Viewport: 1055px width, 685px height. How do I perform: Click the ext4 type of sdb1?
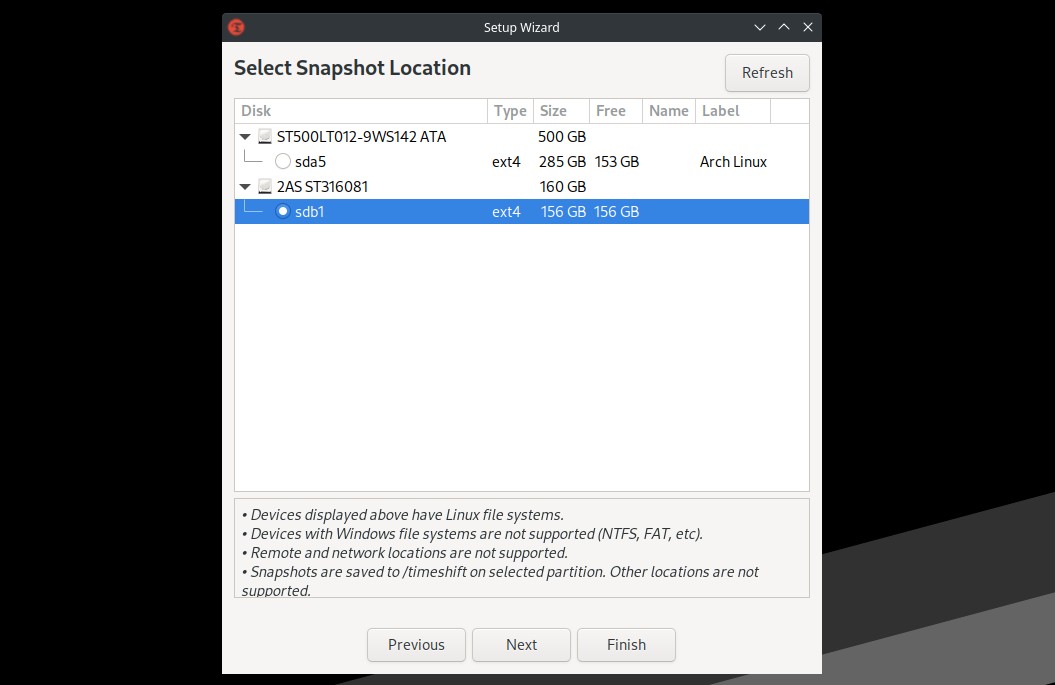pyautogui.click(x=506, y=211)
